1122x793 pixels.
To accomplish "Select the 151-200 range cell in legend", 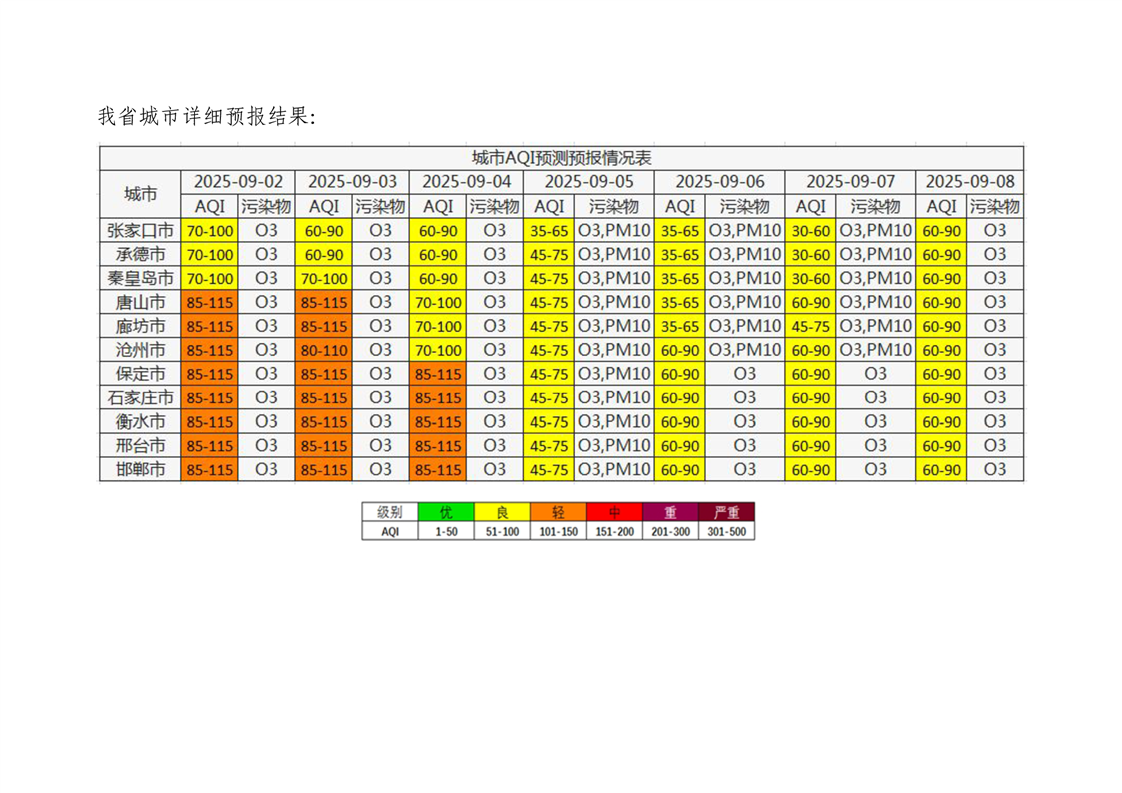I will click(x=614, y=532).
